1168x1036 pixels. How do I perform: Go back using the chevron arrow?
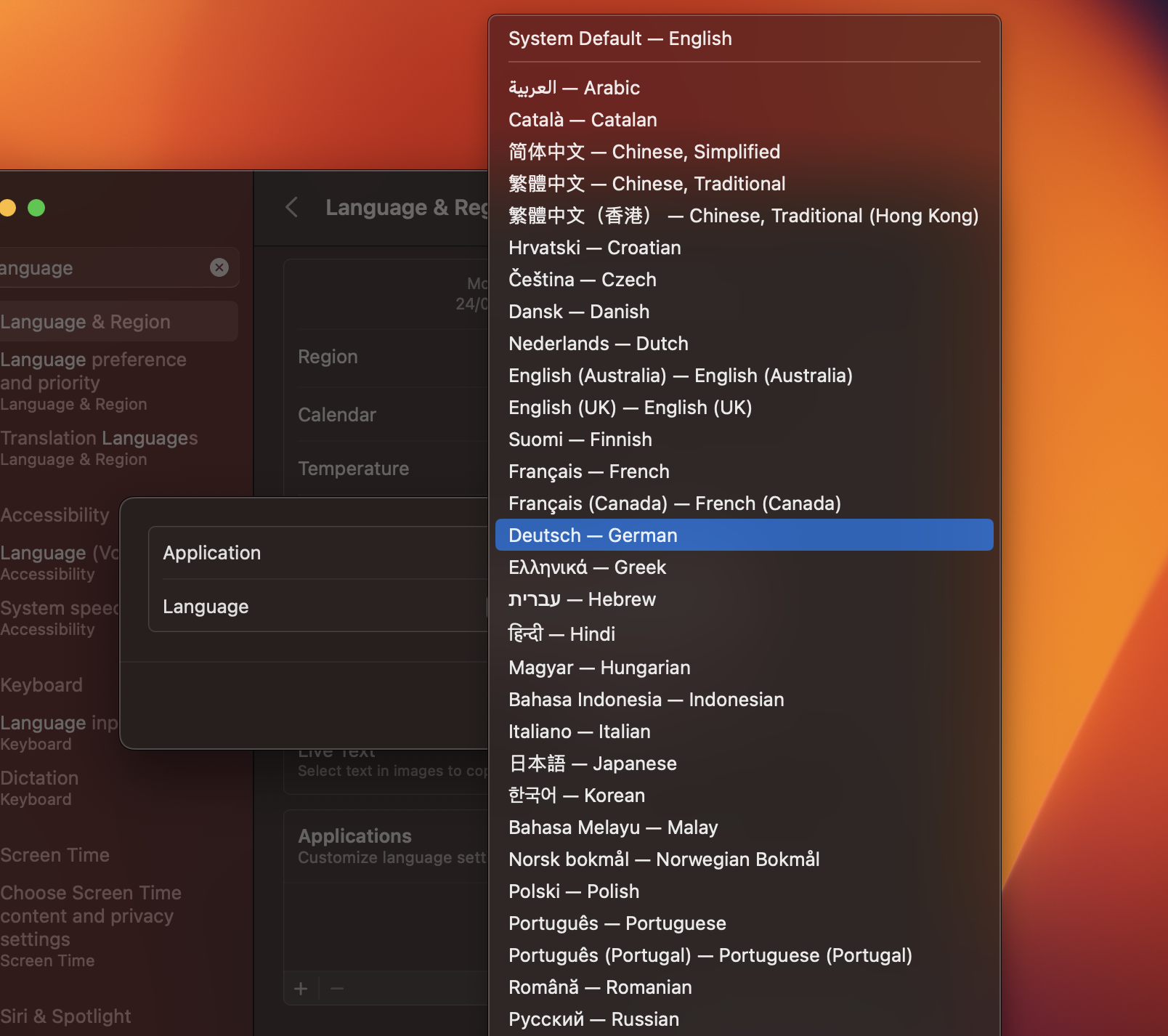292,207
